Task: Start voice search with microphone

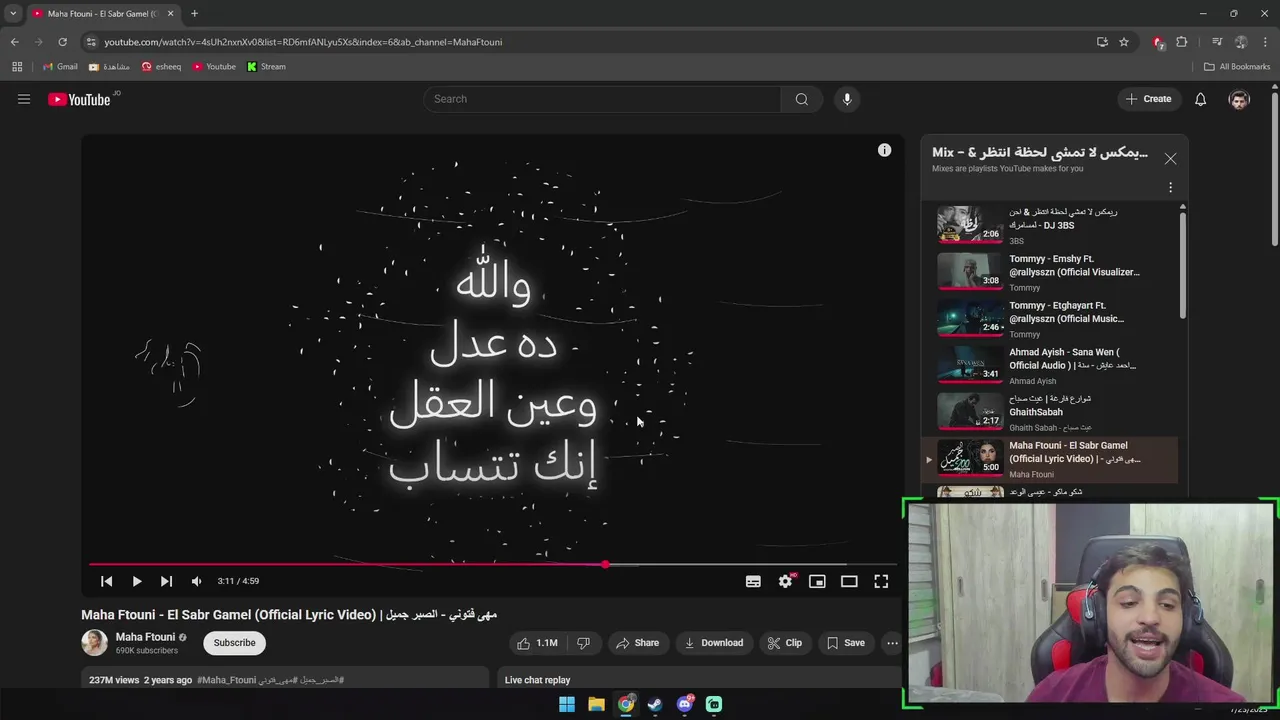Action: coord(847,99)
